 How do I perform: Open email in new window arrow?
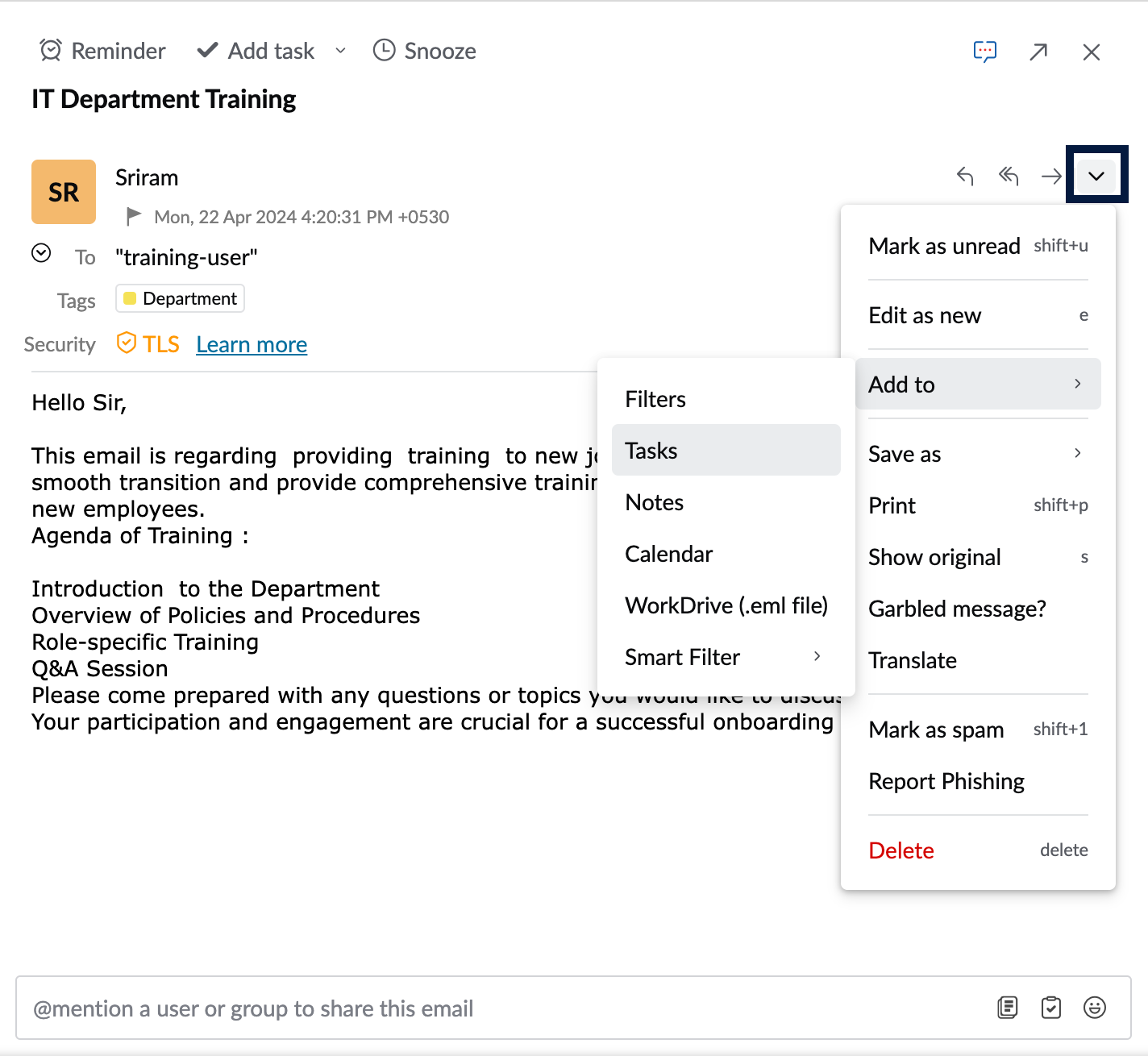click(x=1038, y=52)
